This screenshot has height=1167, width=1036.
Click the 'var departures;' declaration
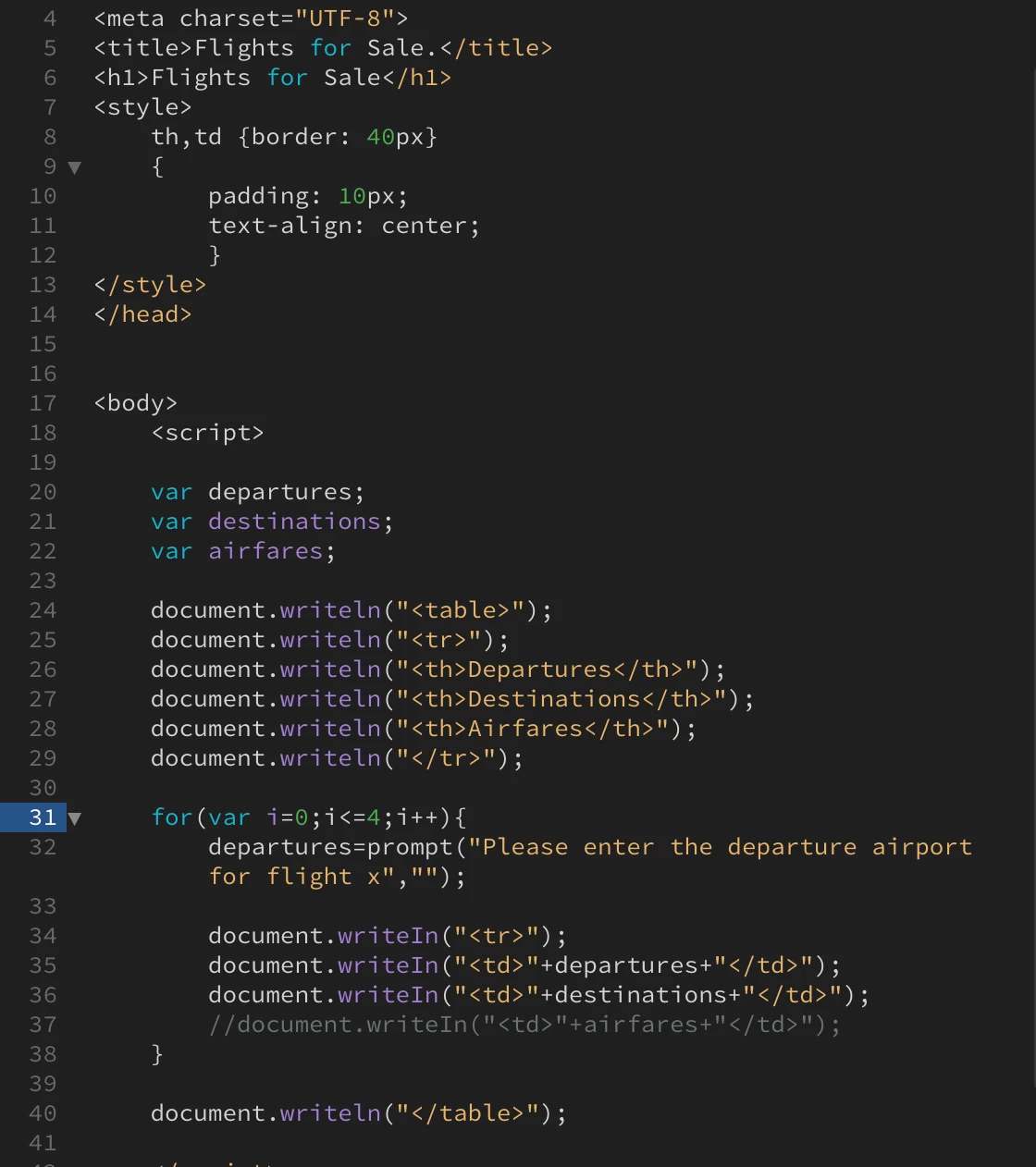258,492
